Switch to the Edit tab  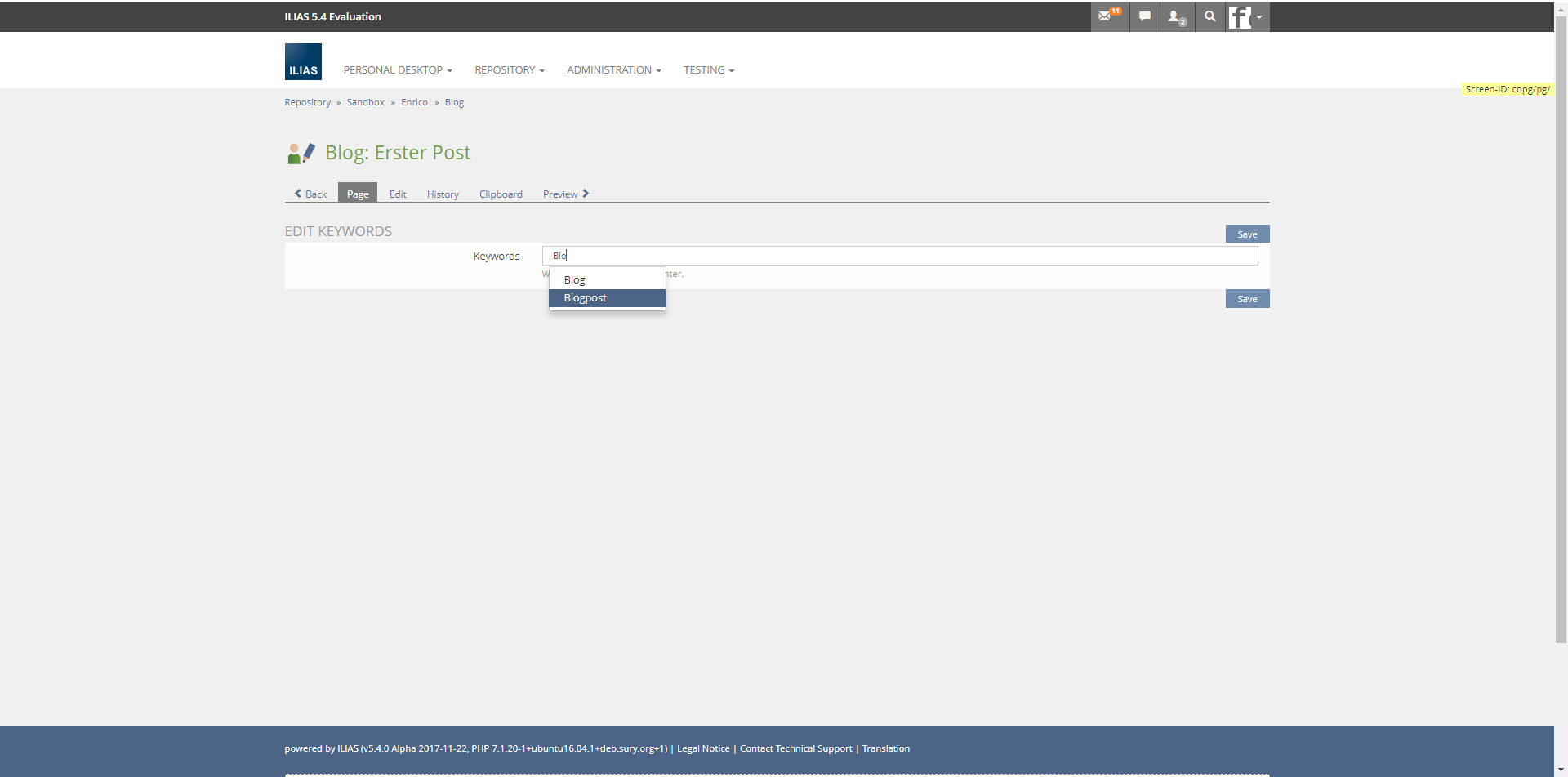[398, 194]
